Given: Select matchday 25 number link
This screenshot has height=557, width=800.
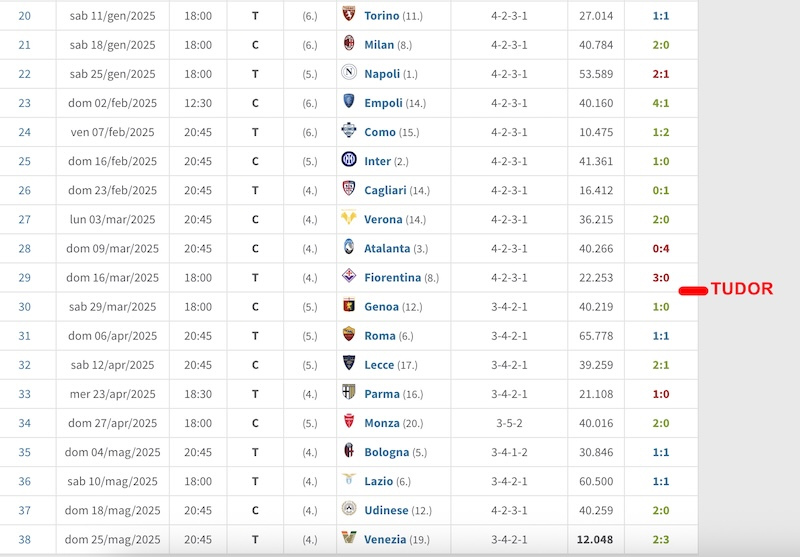Looking at the screenshot, I should tap(24, 161).
